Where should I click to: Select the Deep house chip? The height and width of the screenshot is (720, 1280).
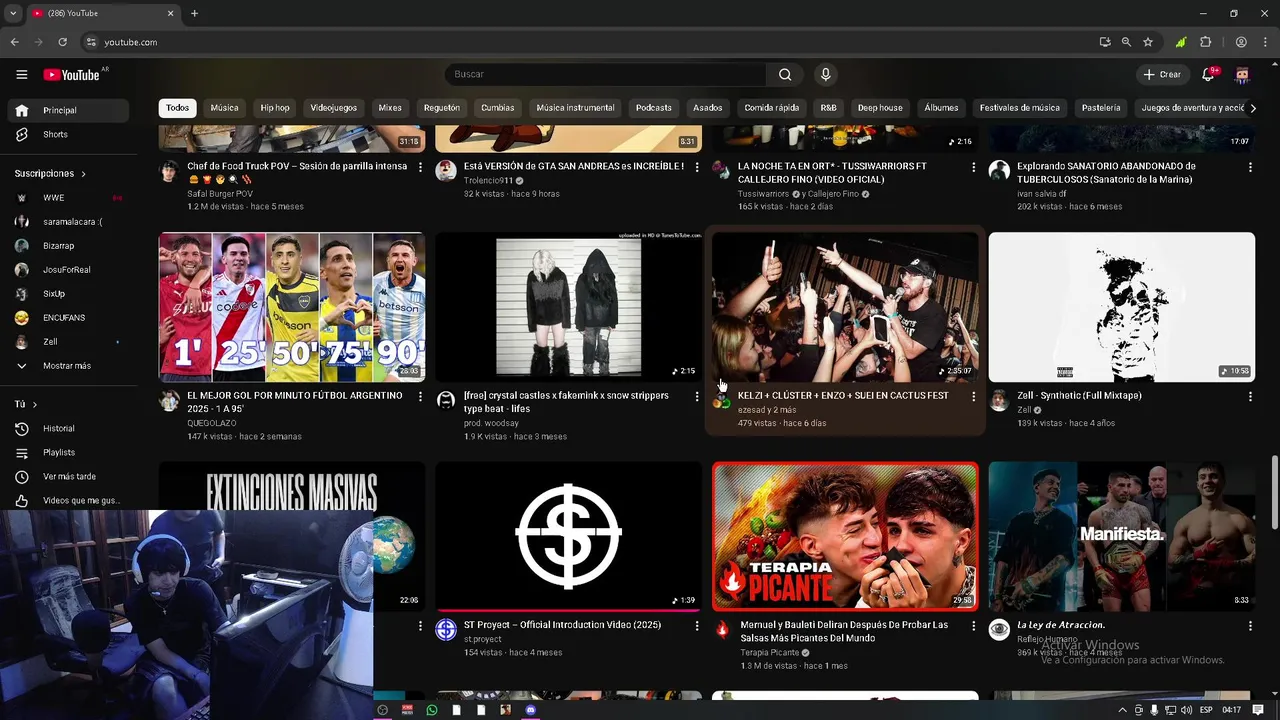[x=880, y=108]
